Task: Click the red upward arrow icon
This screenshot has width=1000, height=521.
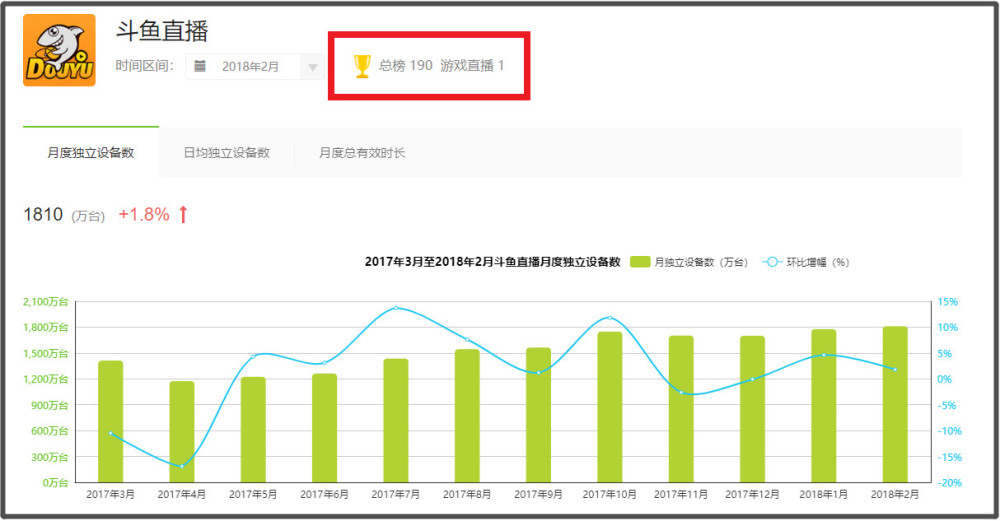Action: 183,214
